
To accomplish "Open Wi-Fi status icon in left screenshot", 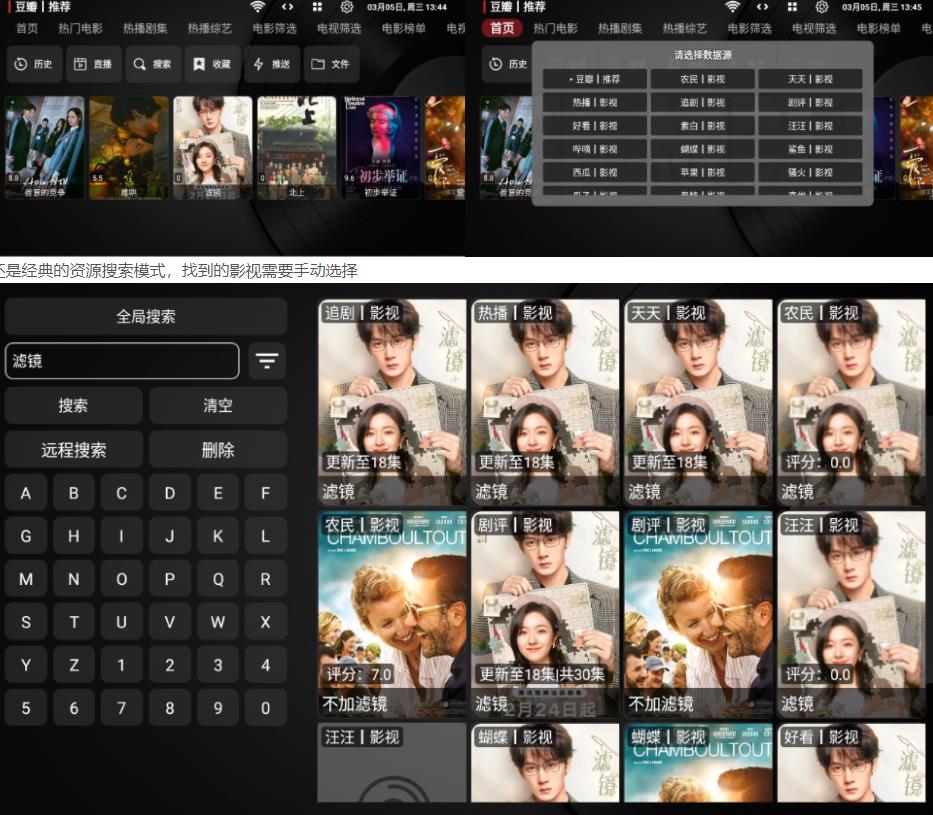I will click(257, 7).
